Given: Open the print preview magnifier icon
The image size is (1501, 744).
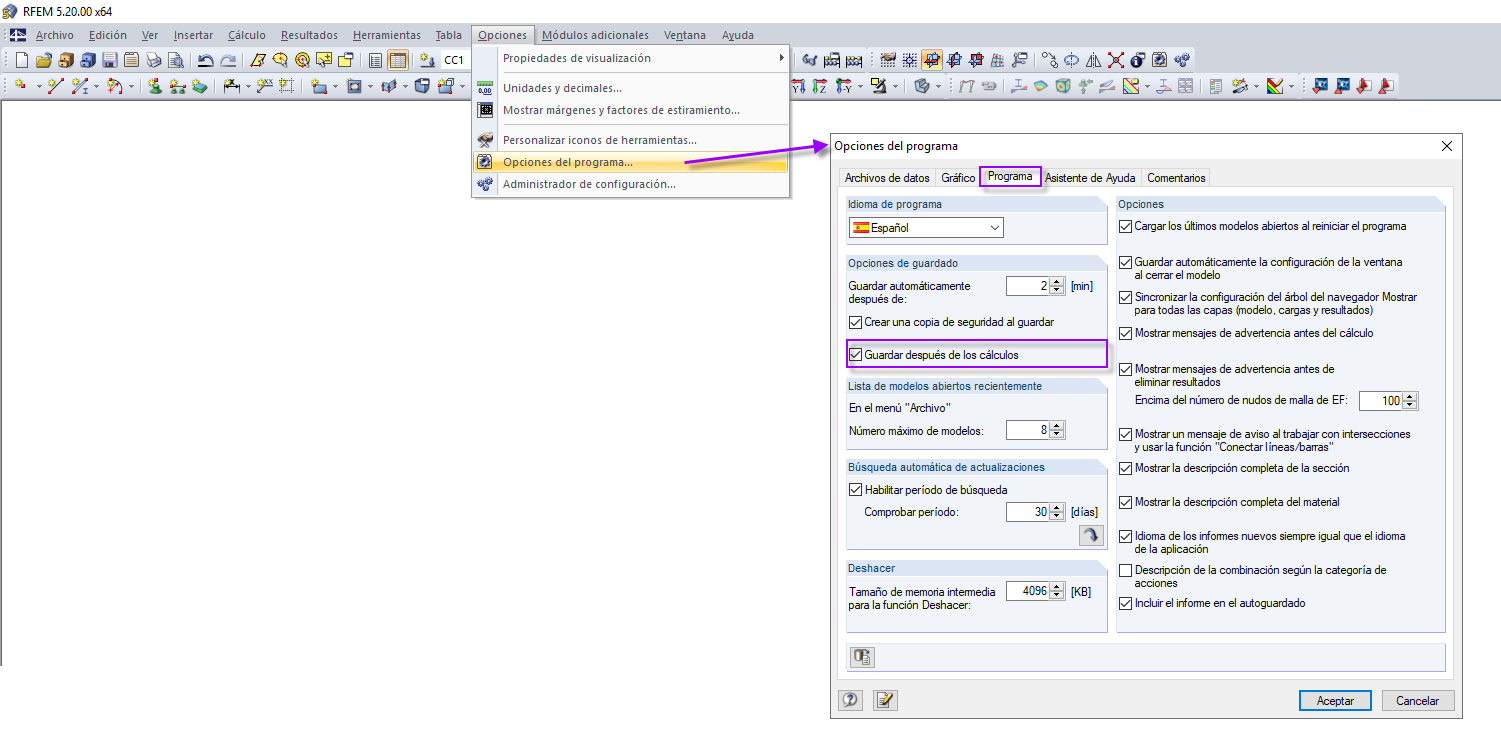Looking at the screenshot, I should [175, 60].
